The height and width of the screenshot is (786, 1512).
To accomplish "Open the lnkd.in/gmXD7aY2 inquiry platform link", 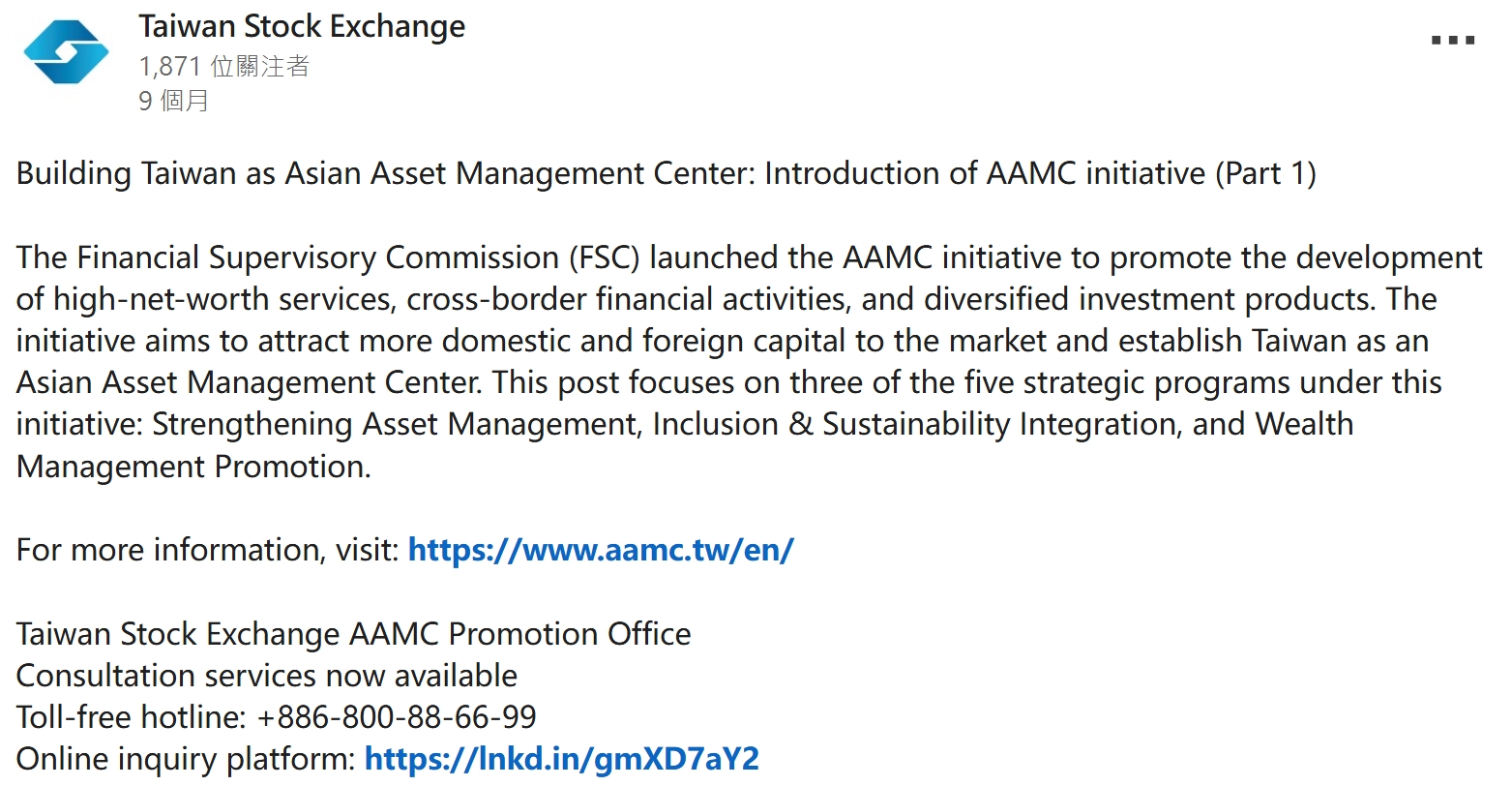I will pyautogui.click(x=562, y=759).
